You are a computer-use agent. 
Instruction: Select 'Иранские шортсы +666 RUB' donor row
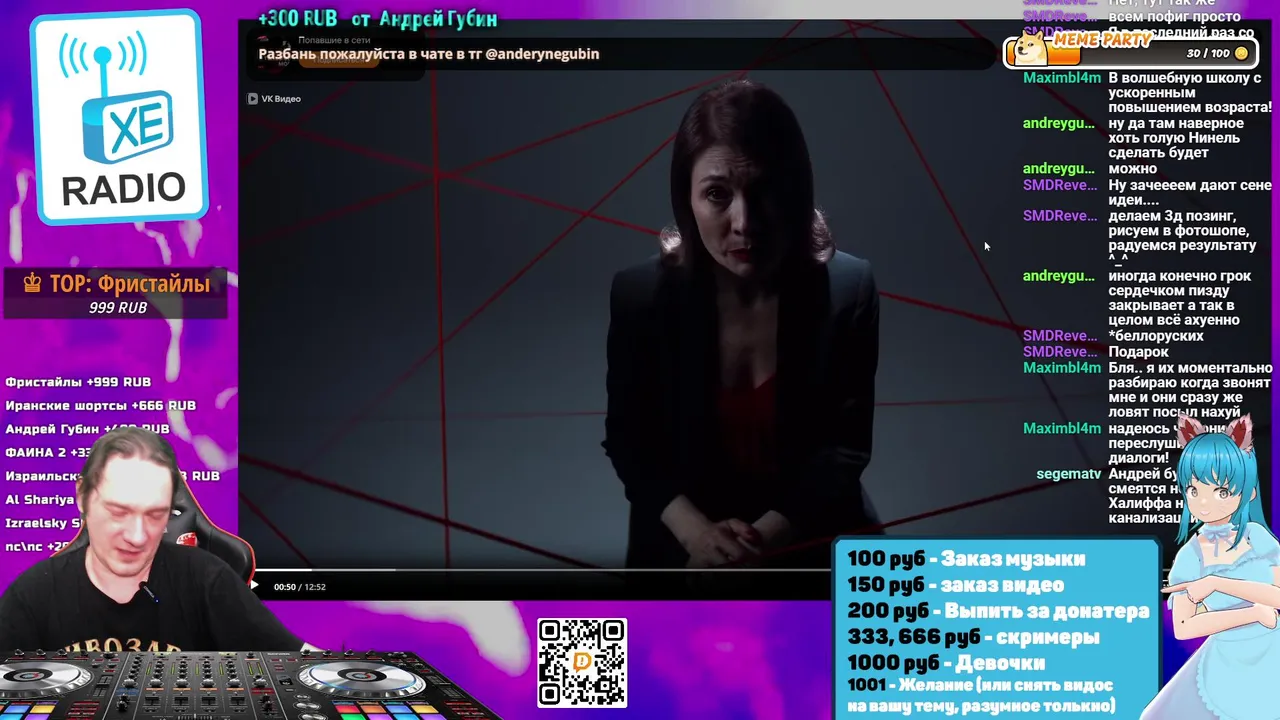point(100,405)
